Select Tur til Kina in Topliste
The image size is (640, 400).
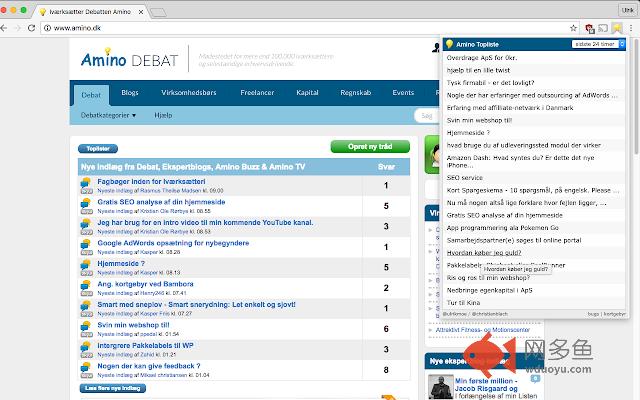point(463,302)
